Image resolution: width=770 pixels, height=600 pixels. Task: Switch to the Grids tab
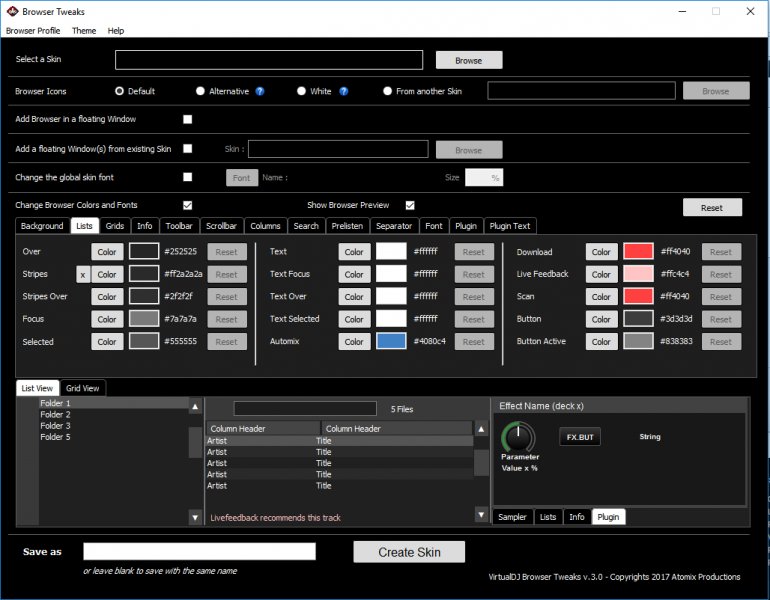click(115, 226)
